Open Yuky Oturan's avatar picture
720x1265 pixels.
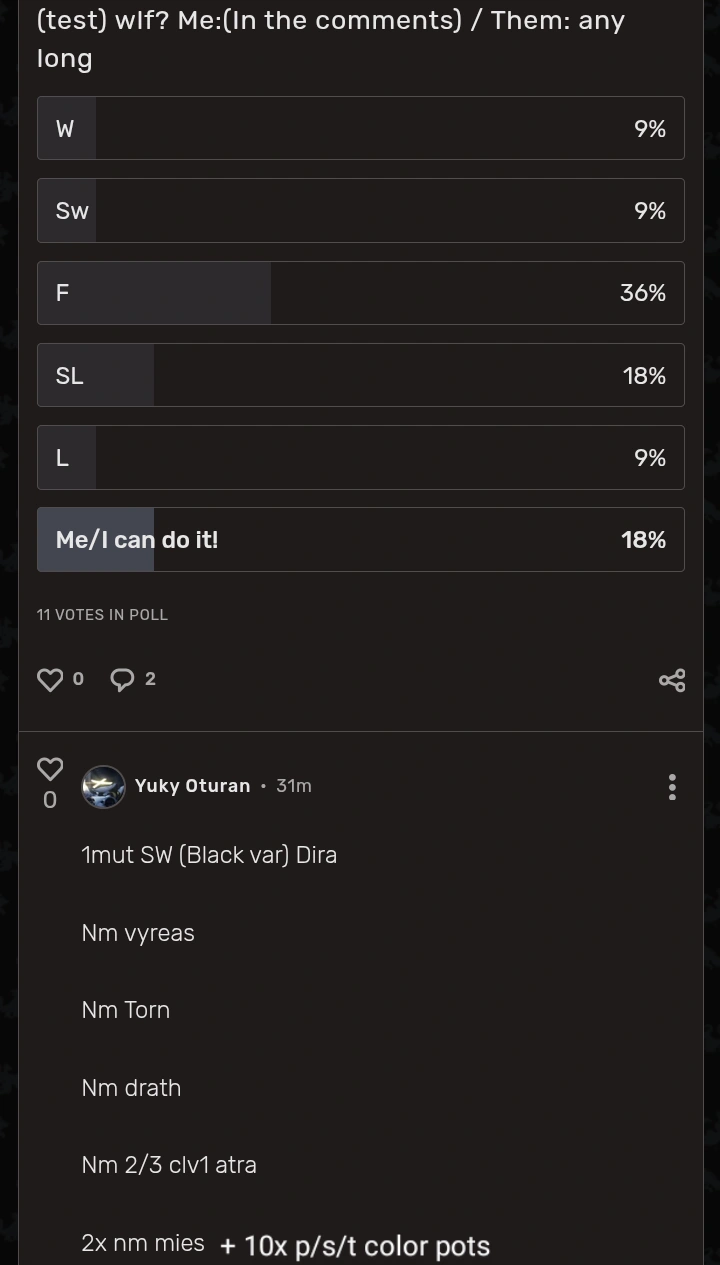[x=103, y=787]
